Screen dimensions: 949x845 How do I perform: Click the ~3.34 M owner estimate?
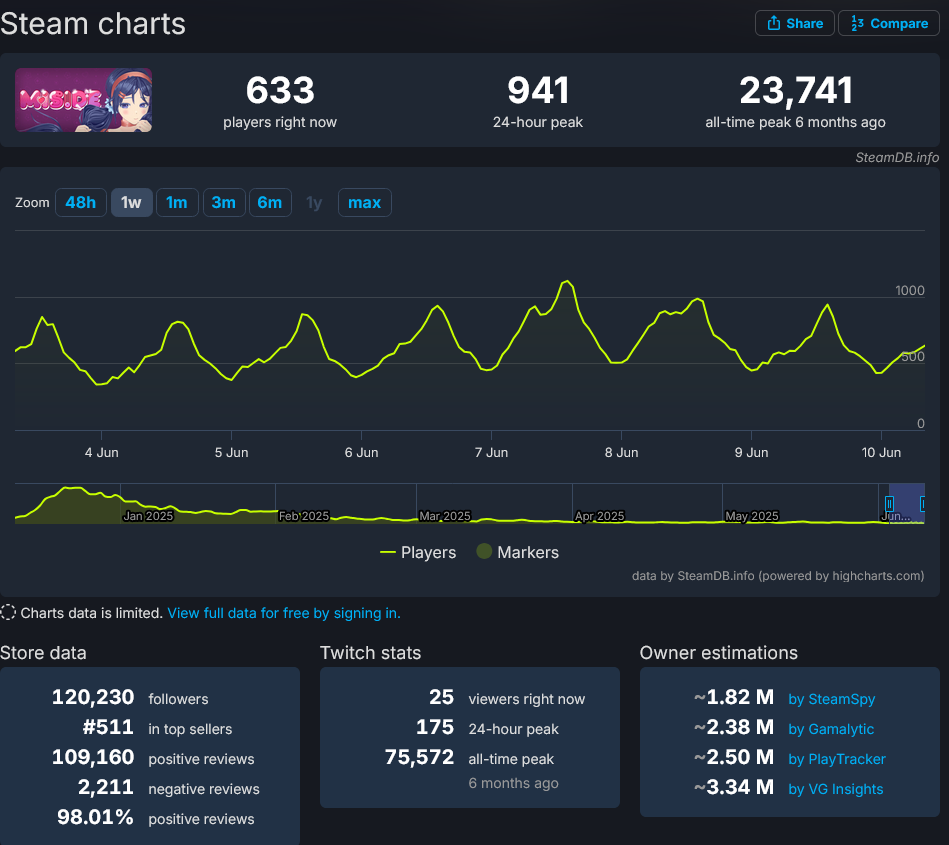click(x=734, y=787)
